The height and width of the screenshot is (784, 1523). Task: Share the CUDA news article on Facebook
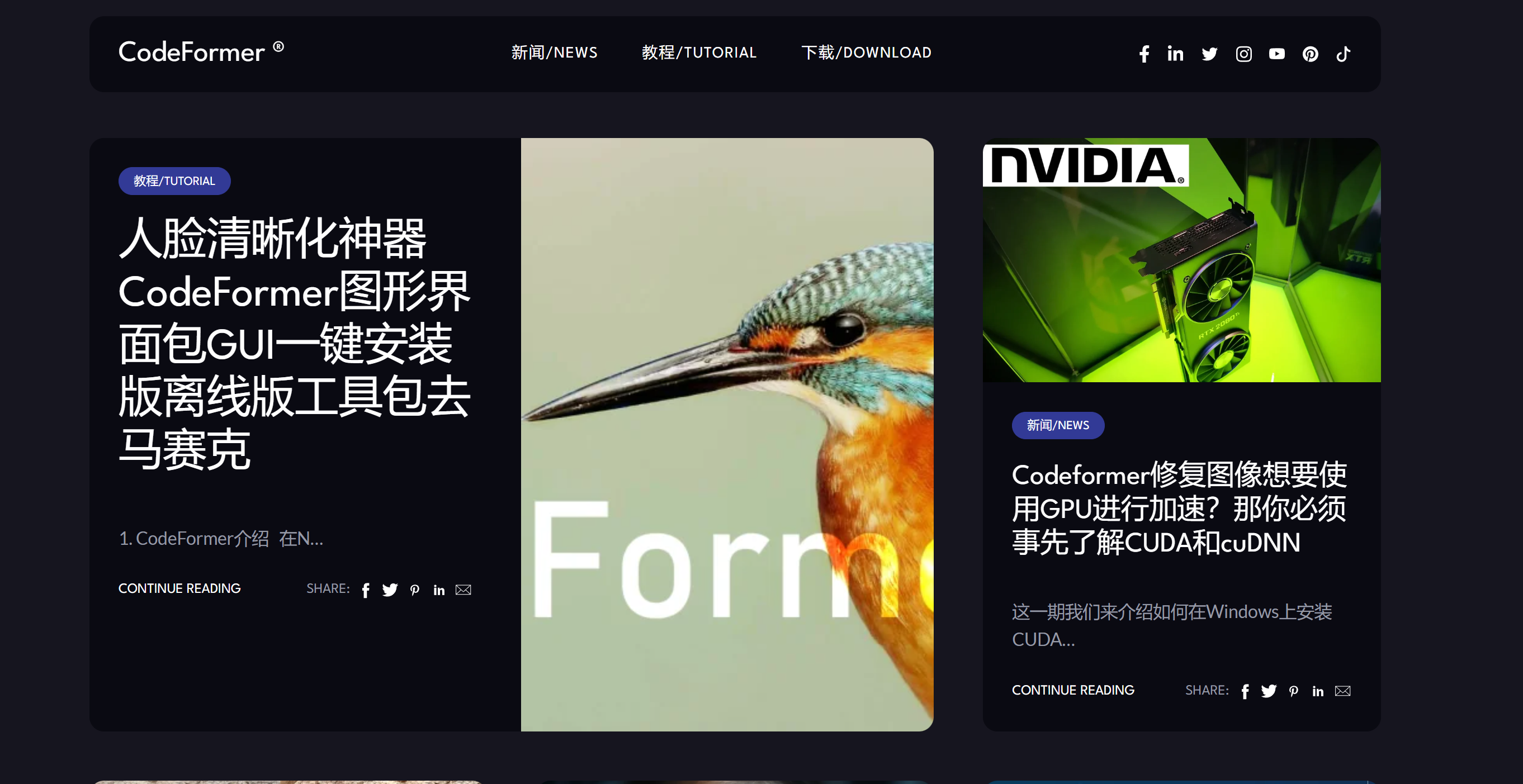tap(1245, 691)
